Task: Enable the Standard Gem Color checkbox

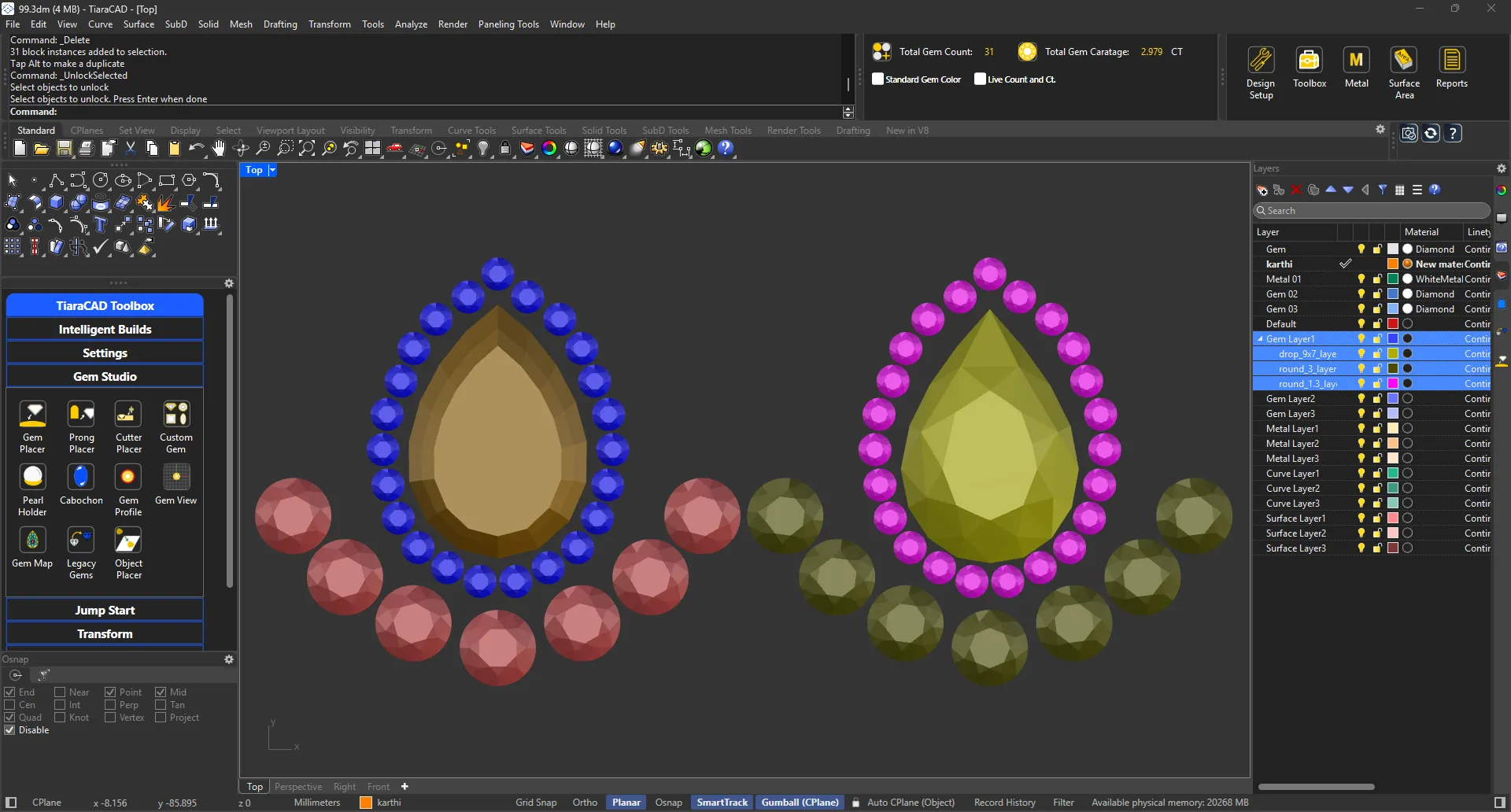Action: (x=878, y=79)
